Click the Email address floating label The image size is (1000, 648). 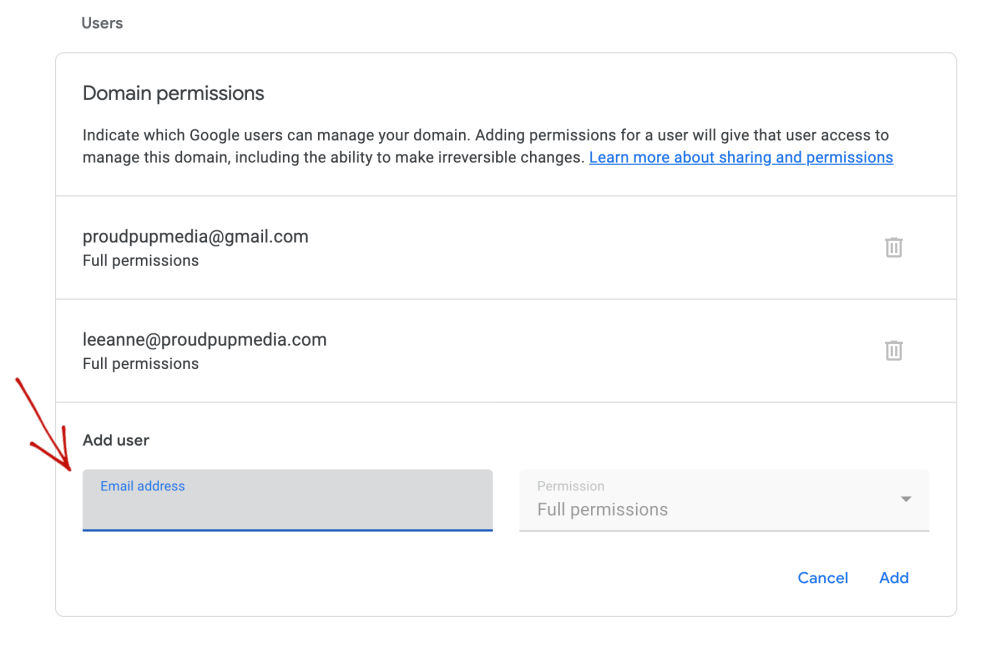tap(142, 486)
